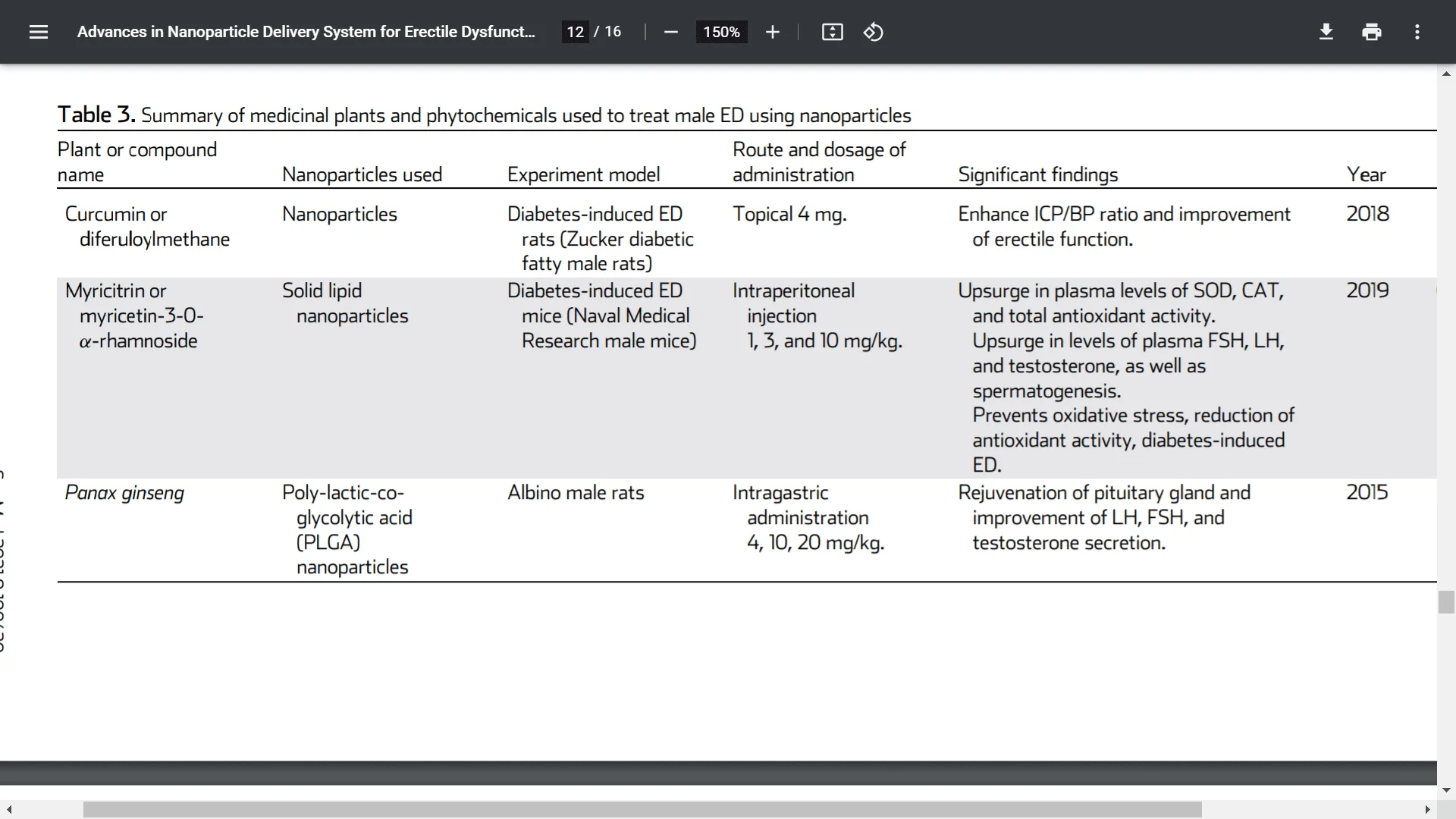Click the 'Panax ginseng' cell
The width and height of the screenshot is (1456, 819).
click(124, 493)
